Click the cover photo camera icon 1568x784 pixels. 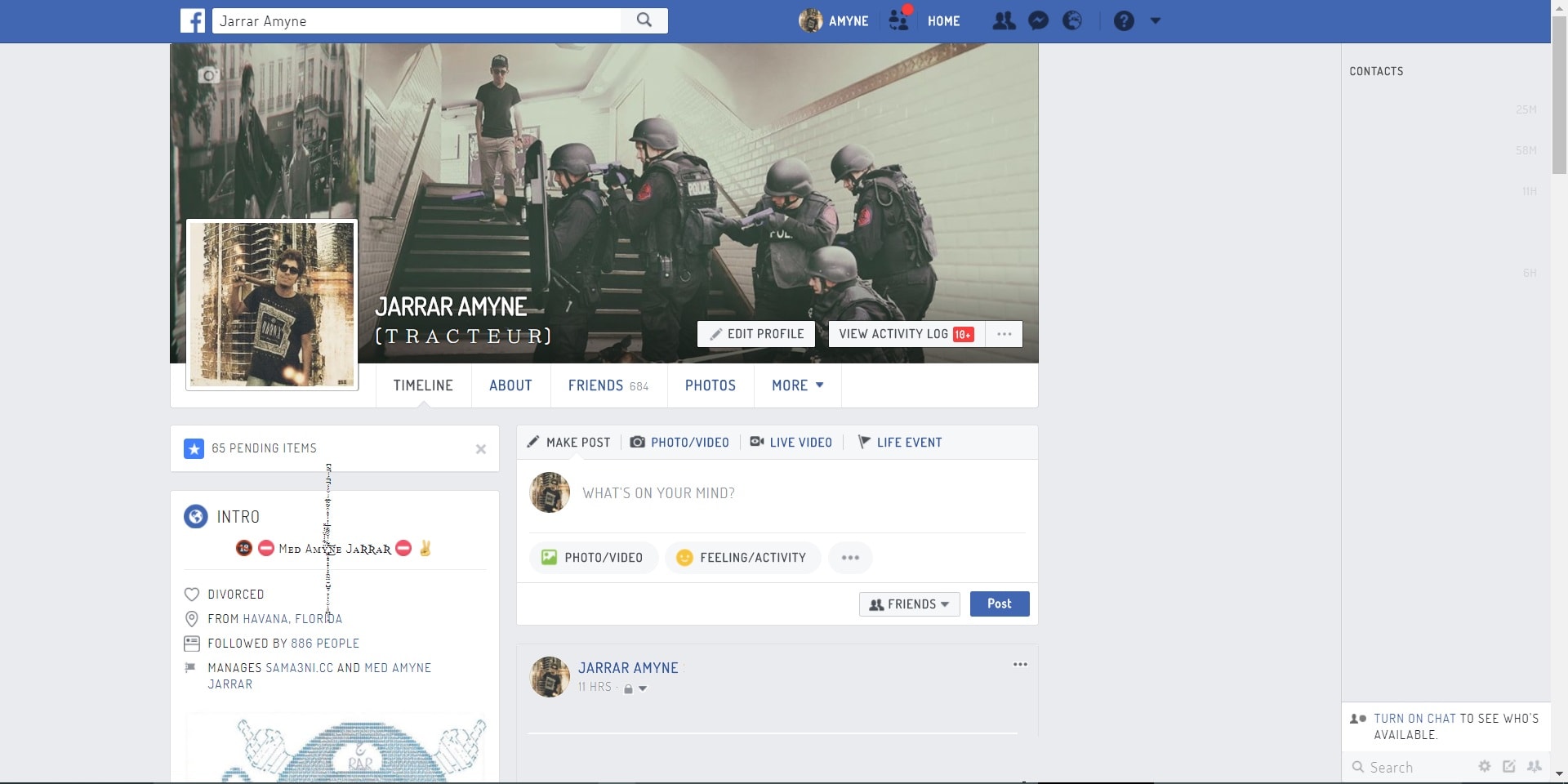click(x=209, y=75)
